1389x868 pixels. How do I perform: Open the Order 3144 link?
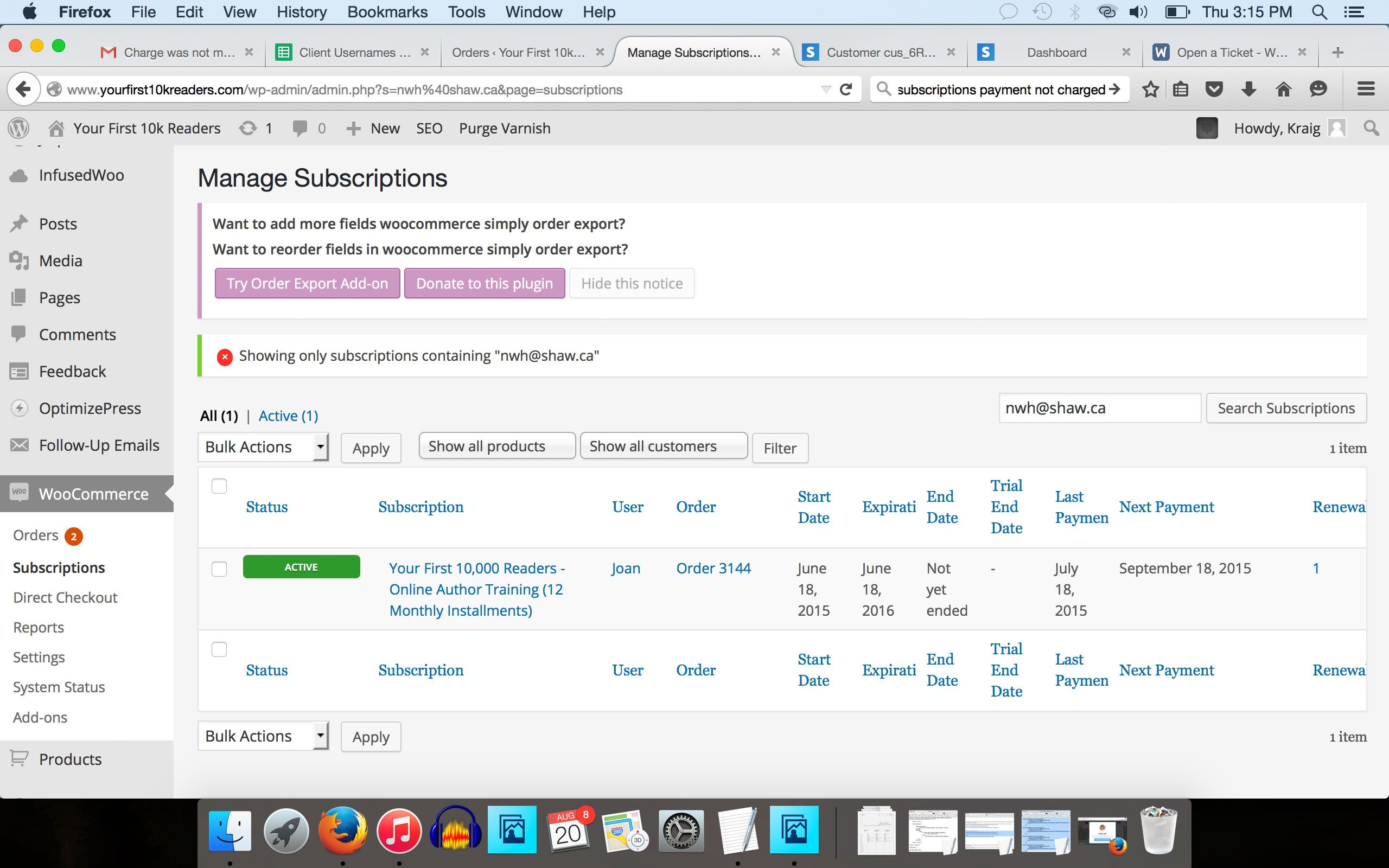coord(713,569)
